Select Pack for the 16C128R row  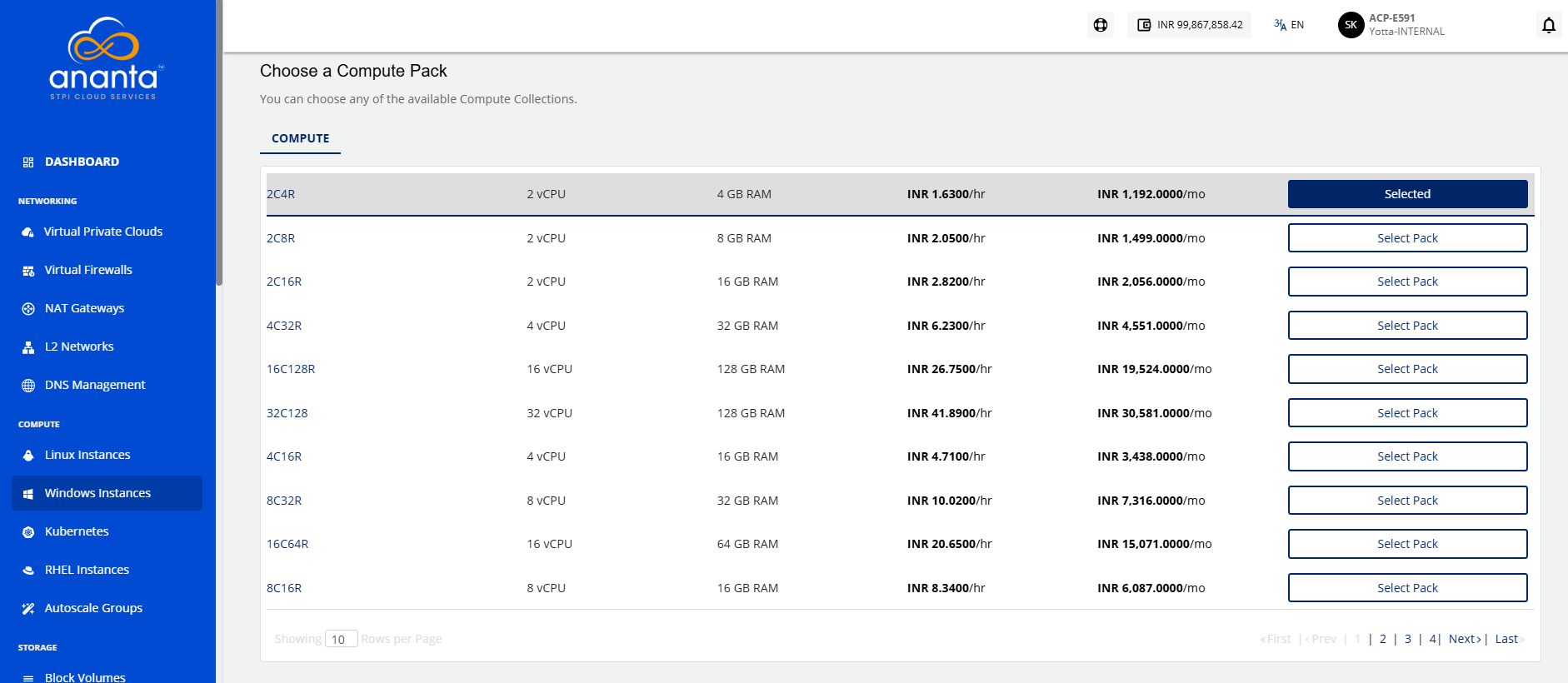(1407, 369)
